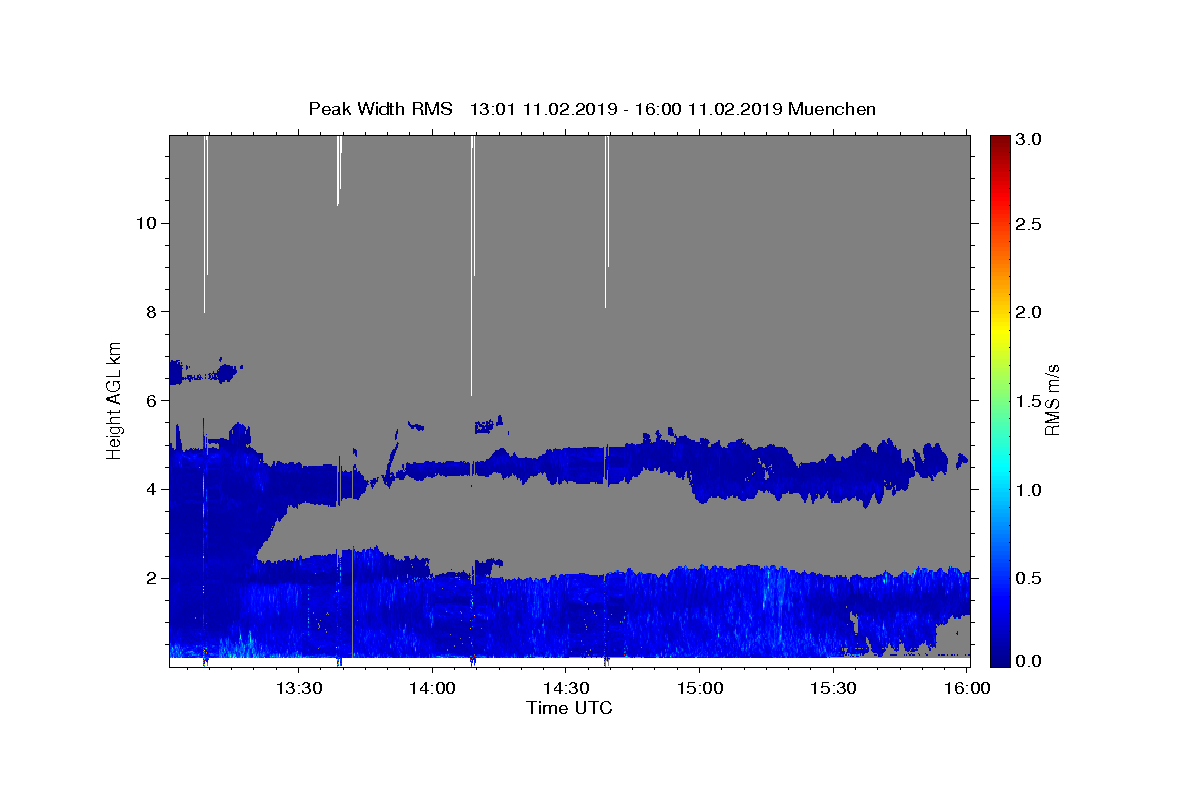Screen dimensions: 1200x800
Task: Click the '16:00' time axis label
Action: [x=965, y=688]
